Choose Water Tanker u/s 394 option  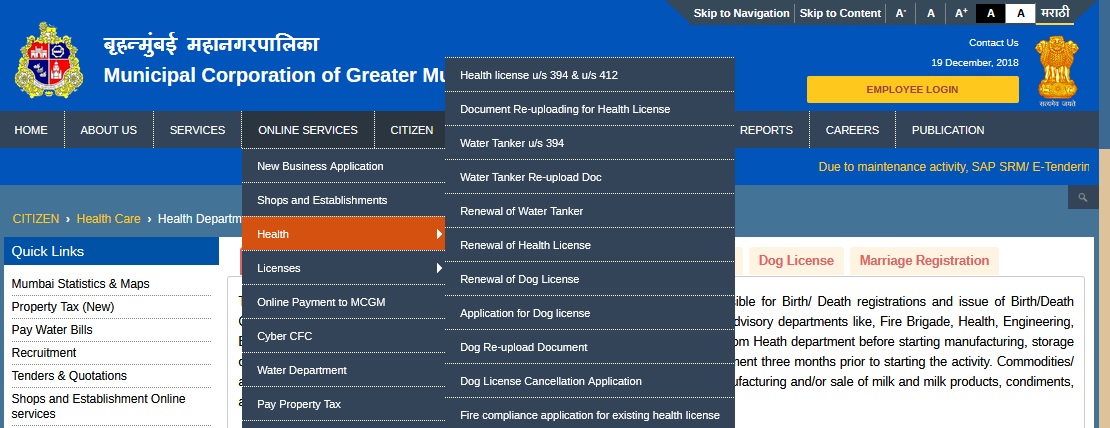point(511,143)
